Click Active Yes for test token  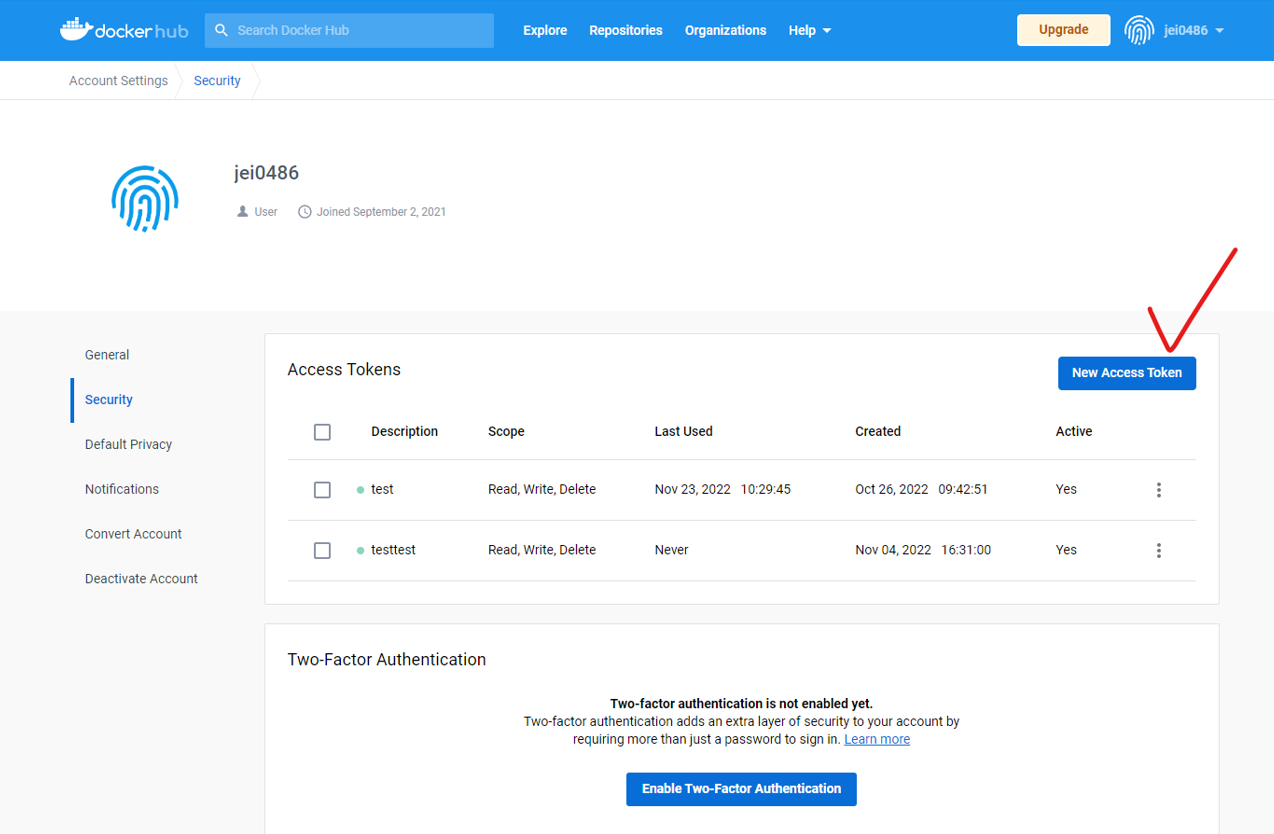coord(1066,490)
